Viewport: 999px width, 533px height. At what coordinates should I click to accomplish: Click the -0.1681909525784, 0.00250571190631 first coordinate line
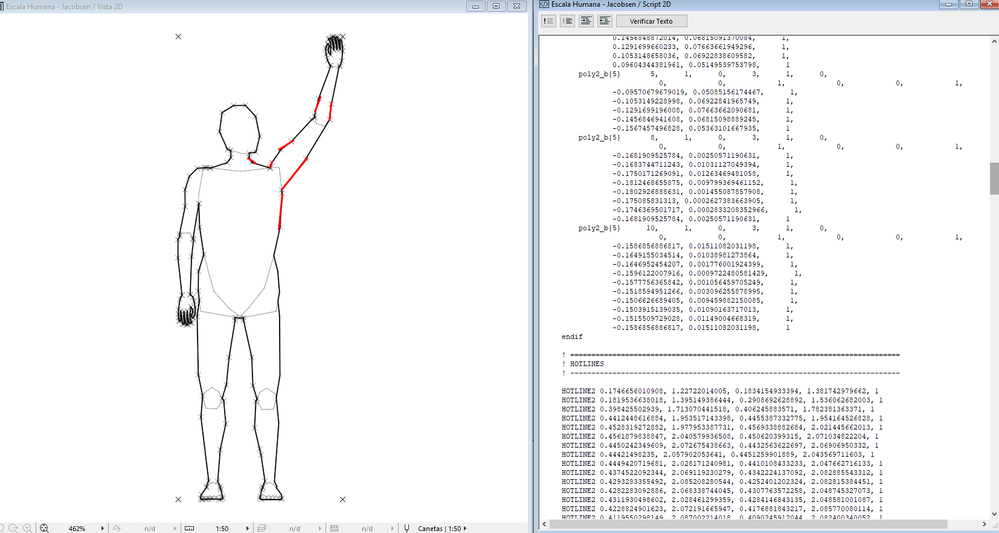pyautogui.click(x=701, y=155)
